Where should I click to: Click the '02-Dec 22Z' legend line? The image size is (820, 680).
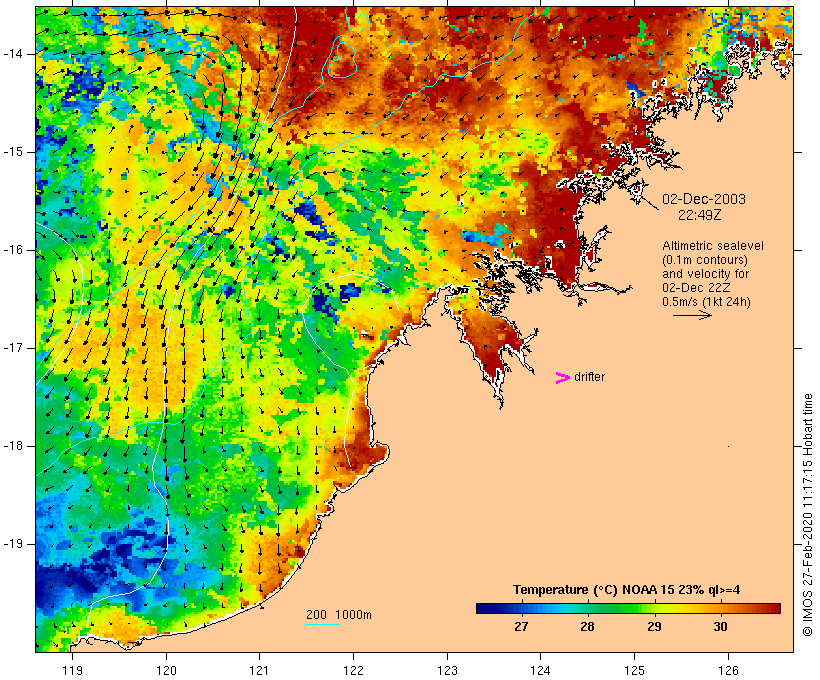coord(696,288)
